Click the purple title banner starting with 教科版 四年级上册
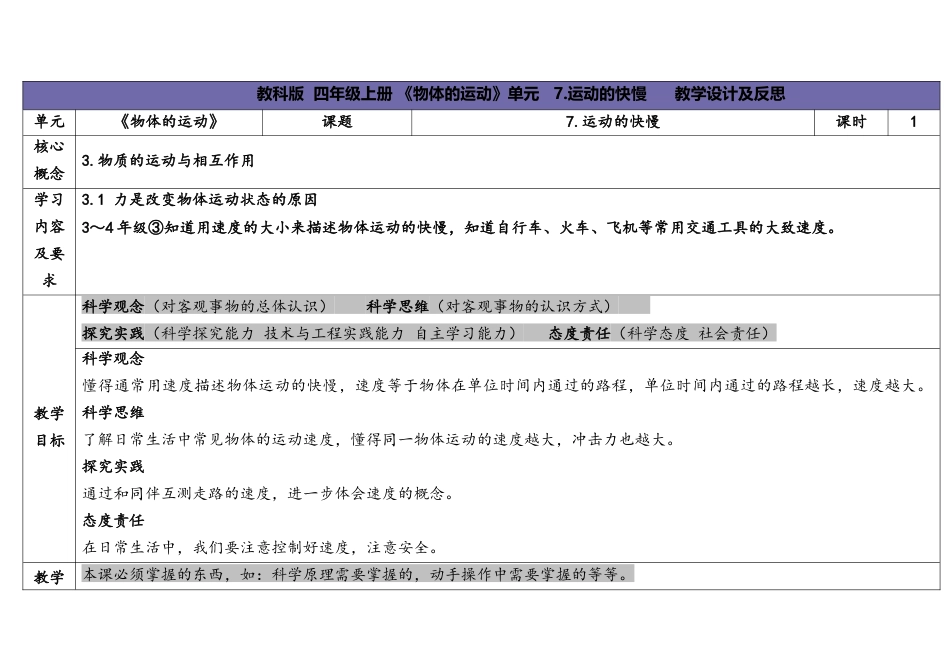Screen dimensions: 950x672 pyautogui.click(x=481, y=95)
